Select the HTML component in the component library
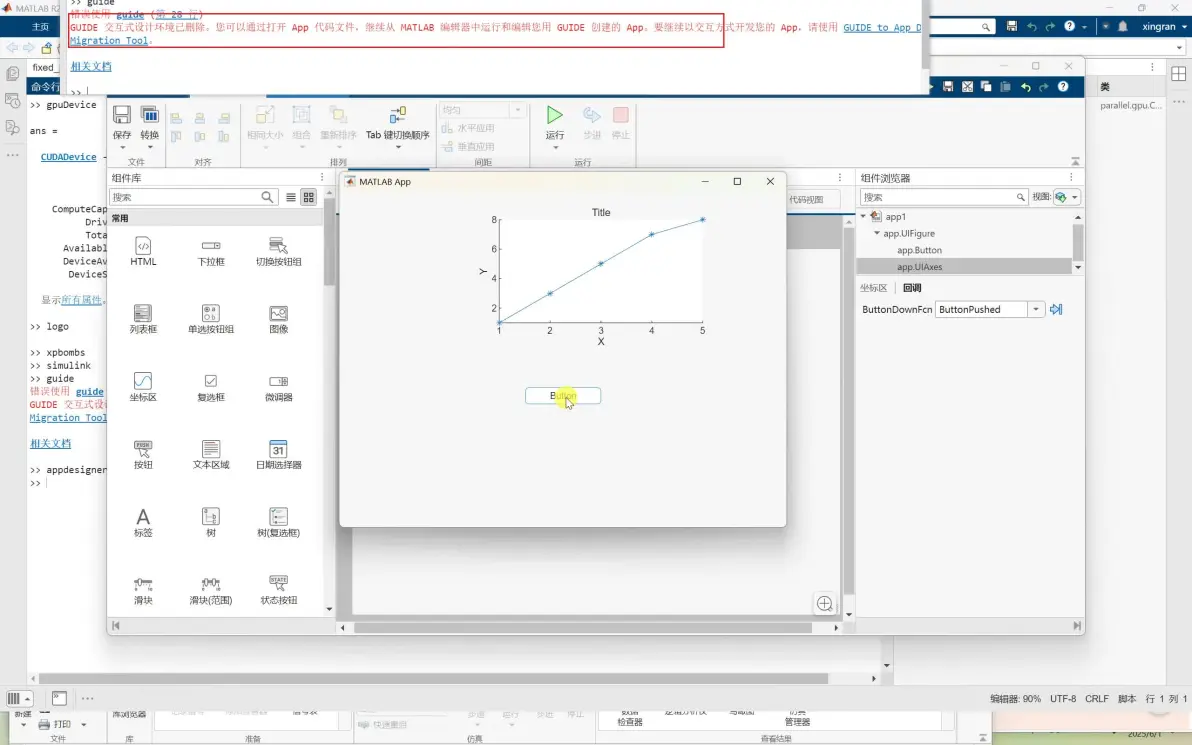 (x=142, y=250)
